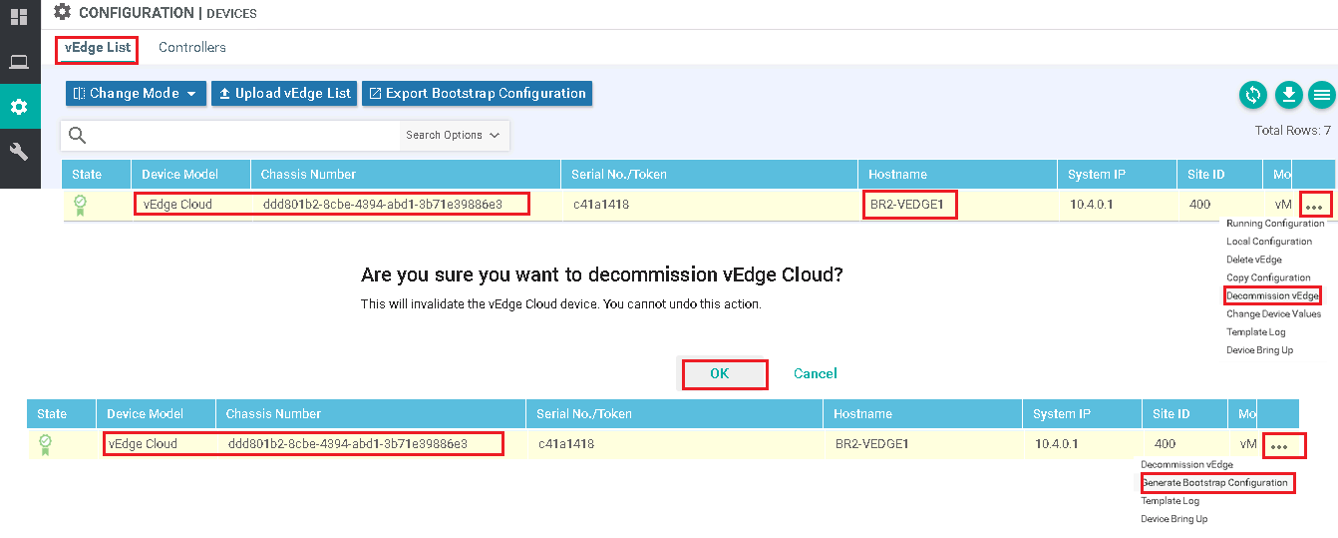Choose Device Bring Up in the upper menu

[x=1260, y=350]
